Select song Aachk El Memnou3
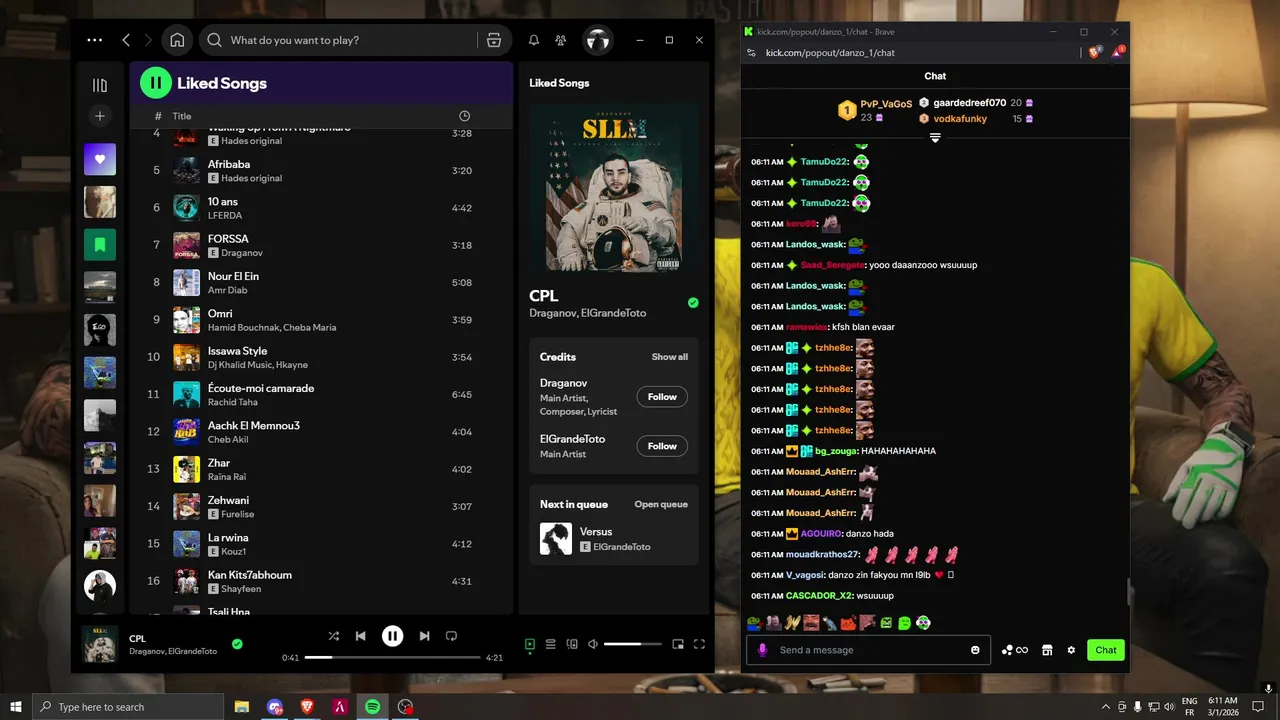The image size is (1280, 720). click(x=321, y=432)
